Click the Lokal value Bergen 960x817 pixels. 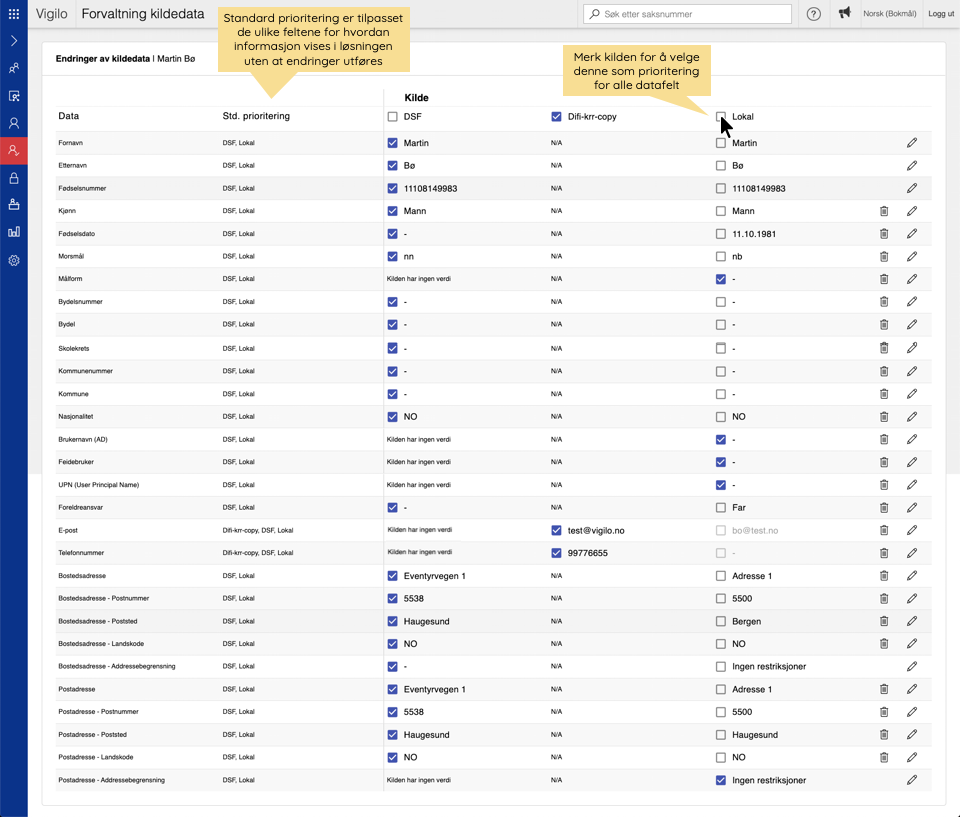coord(746,621)
